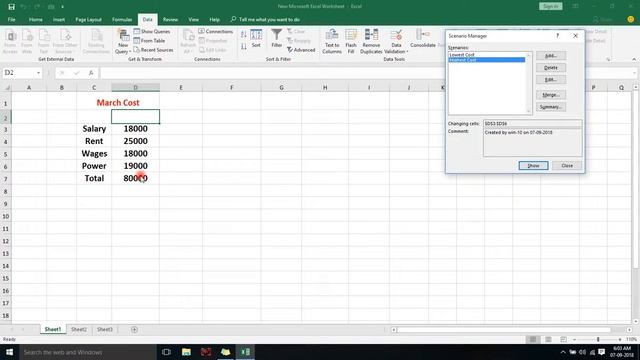Image resolution: width=640 pixels, height=360 pixels.
Task: Open Task View on taskbar
Action: 166,352
